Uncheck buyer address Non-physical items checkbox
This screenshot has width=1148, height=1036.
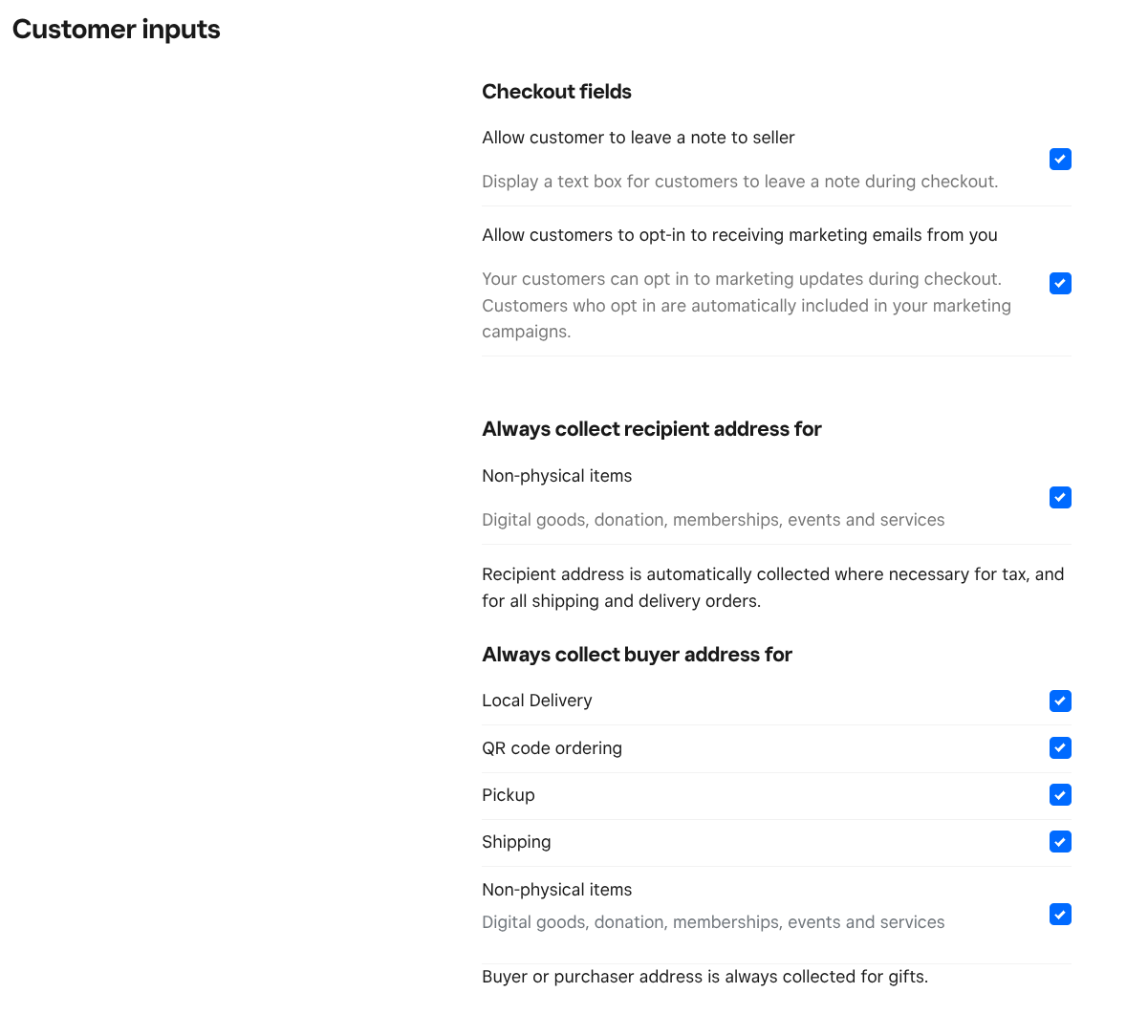1060,915
